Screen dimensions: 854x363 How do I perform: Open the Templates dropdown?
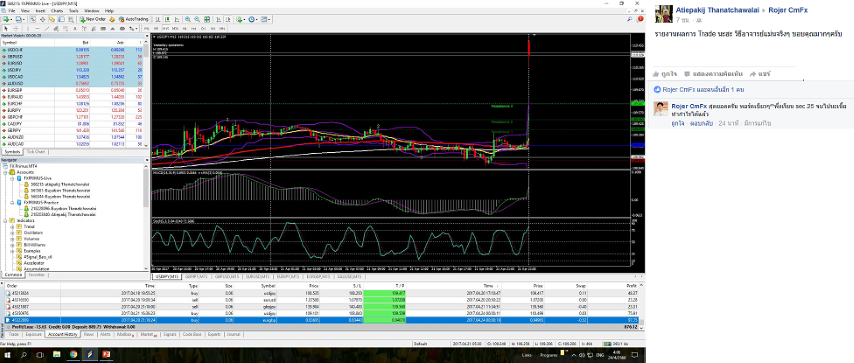click(266, 19)
